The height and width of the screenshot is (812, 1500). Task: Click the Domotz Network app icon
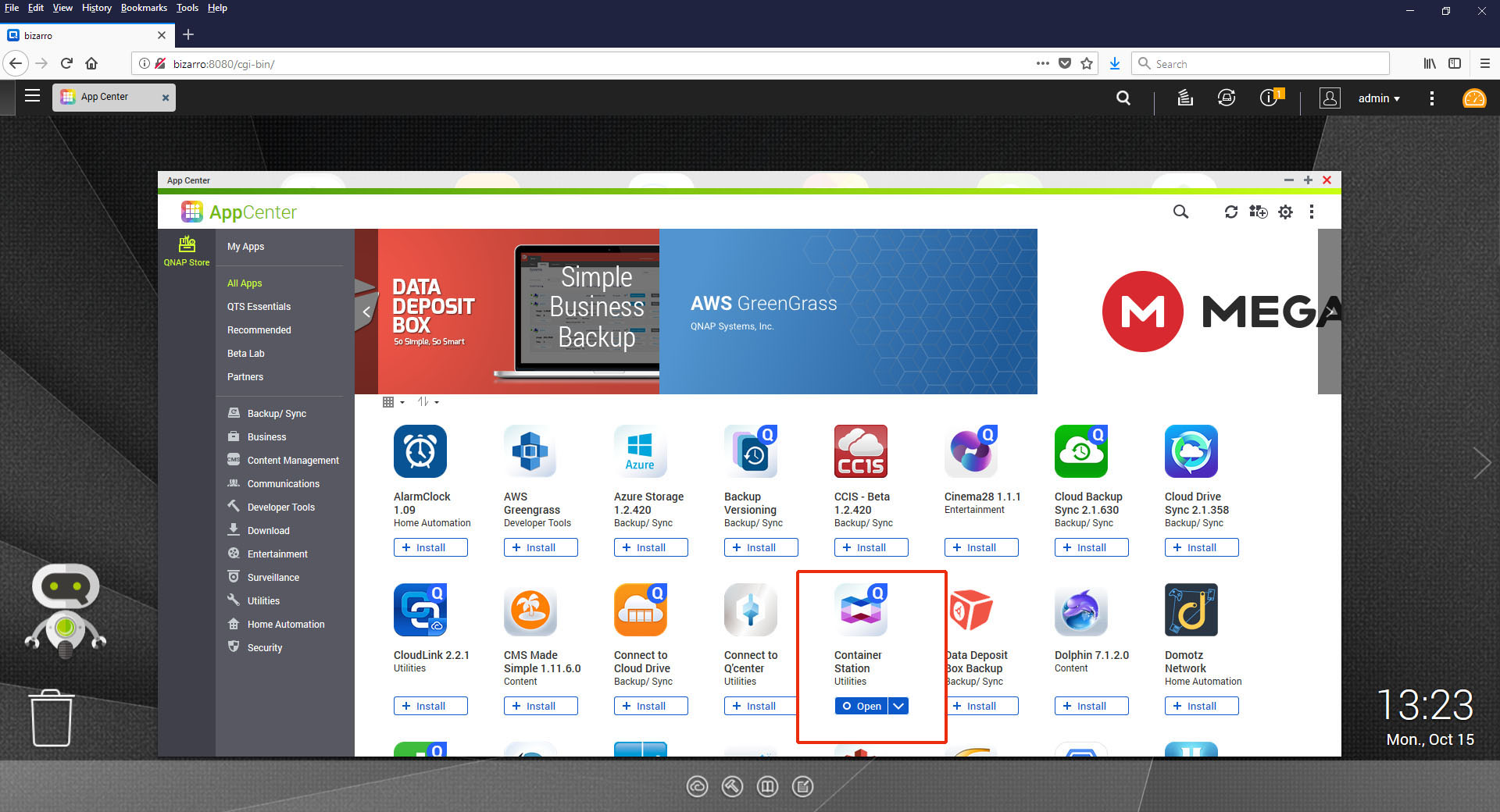(1191, 610)
